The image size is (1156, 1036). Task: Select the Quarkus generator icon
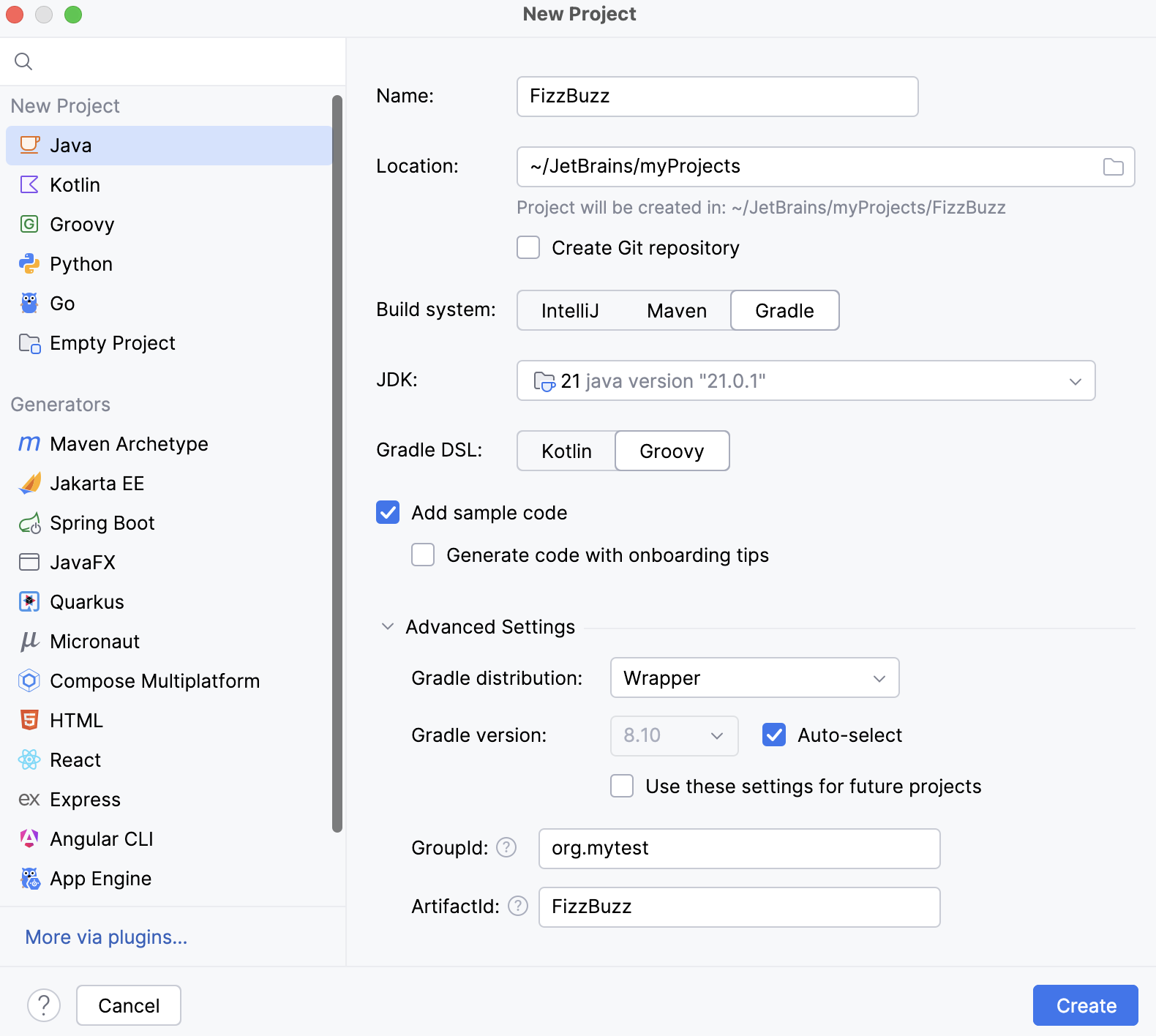[x=29, y=602]
